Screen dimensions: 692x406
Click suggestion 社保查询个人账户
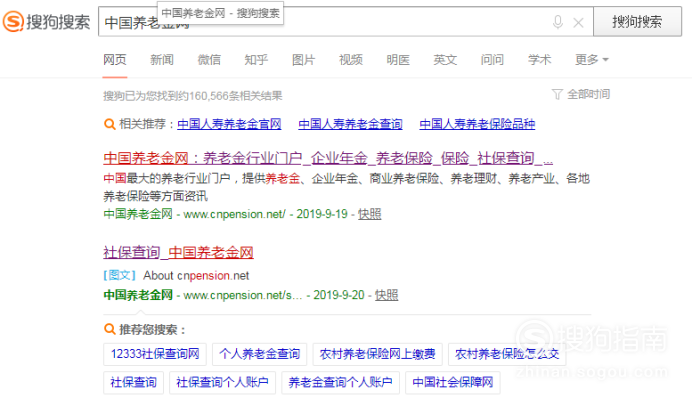[x=222, y=382]
